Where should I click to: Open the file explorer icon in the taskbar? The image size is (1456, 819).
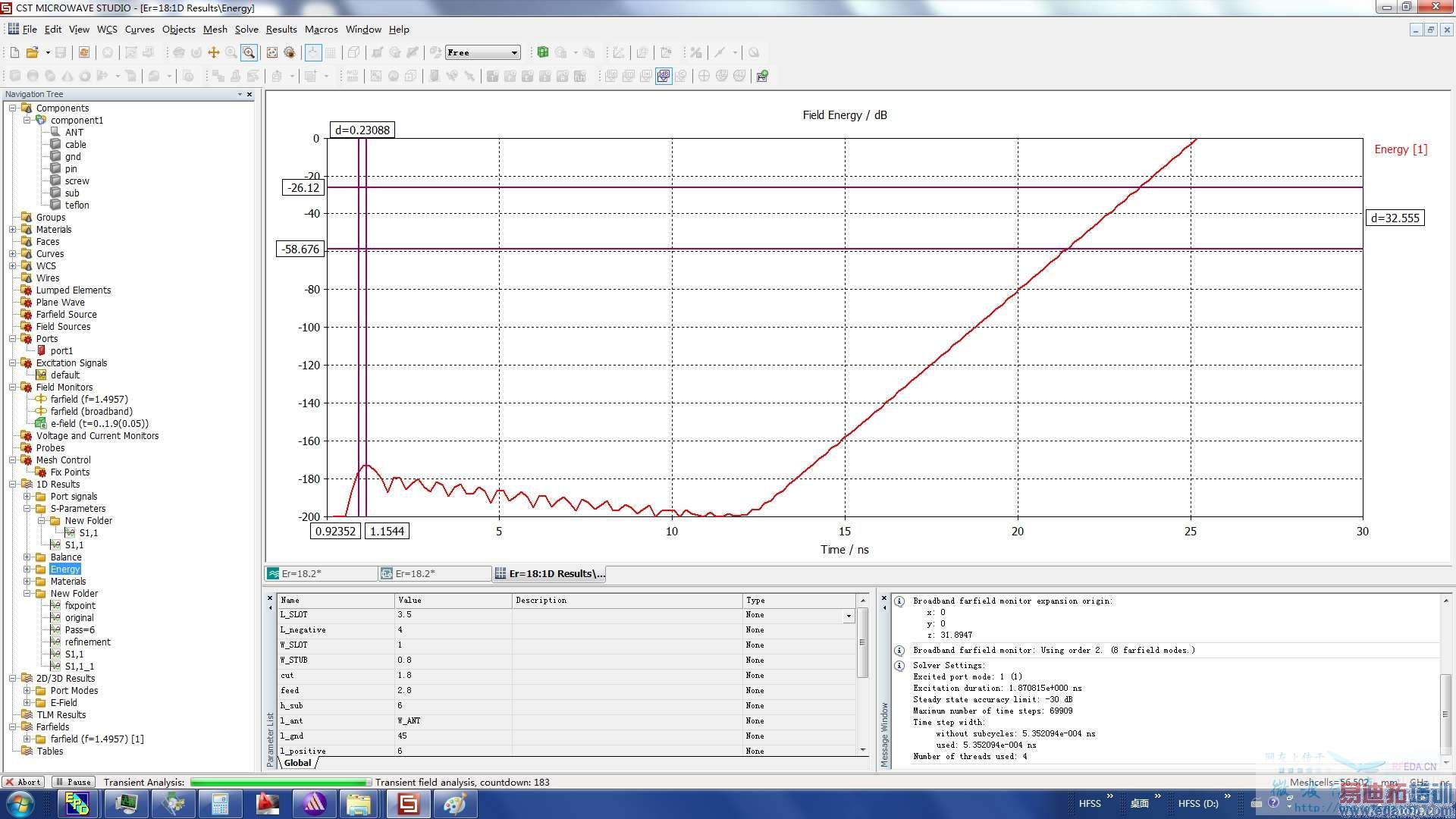[x=359, y=804]
